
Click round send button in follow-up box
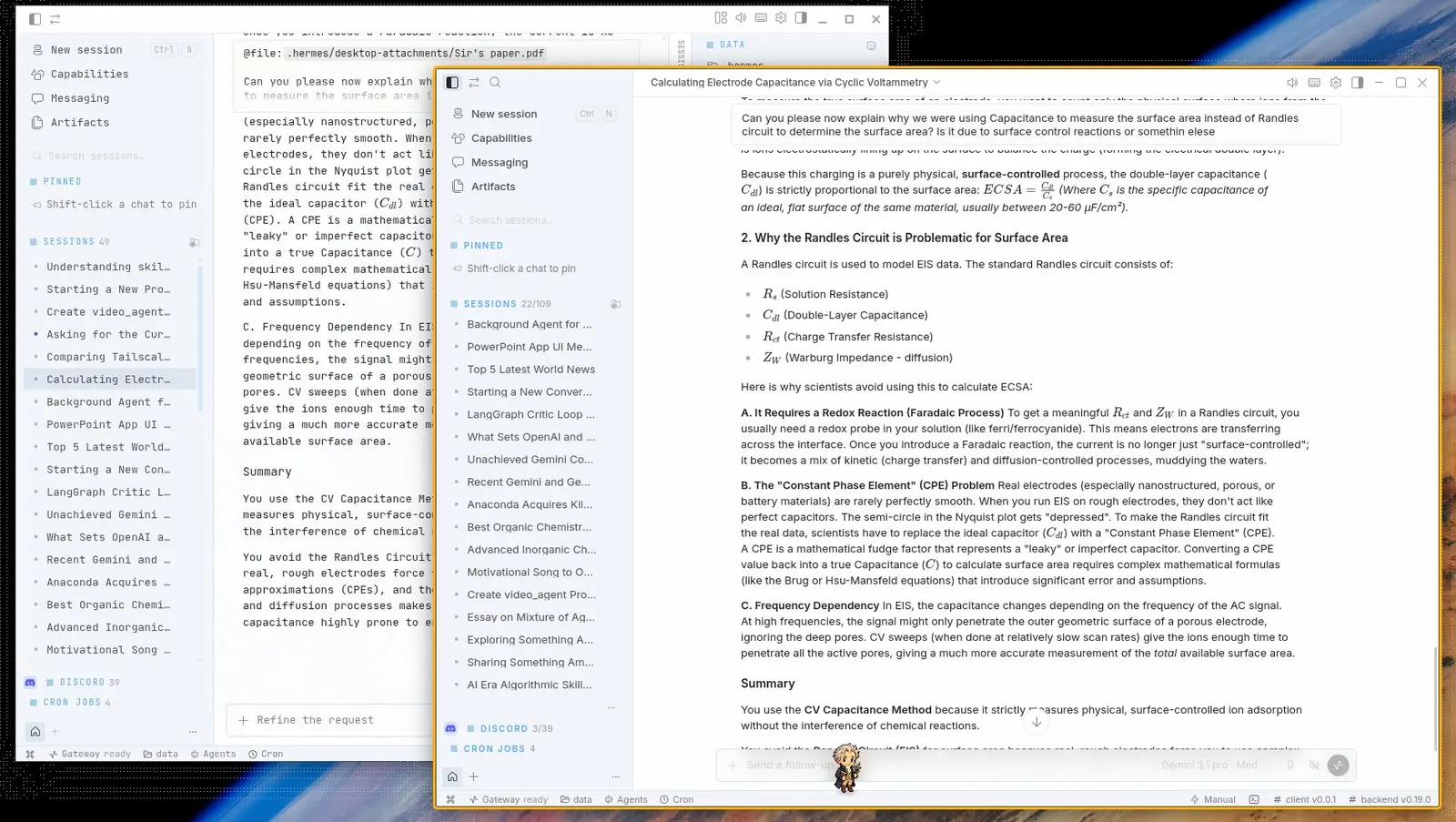tap(1338, 766)
